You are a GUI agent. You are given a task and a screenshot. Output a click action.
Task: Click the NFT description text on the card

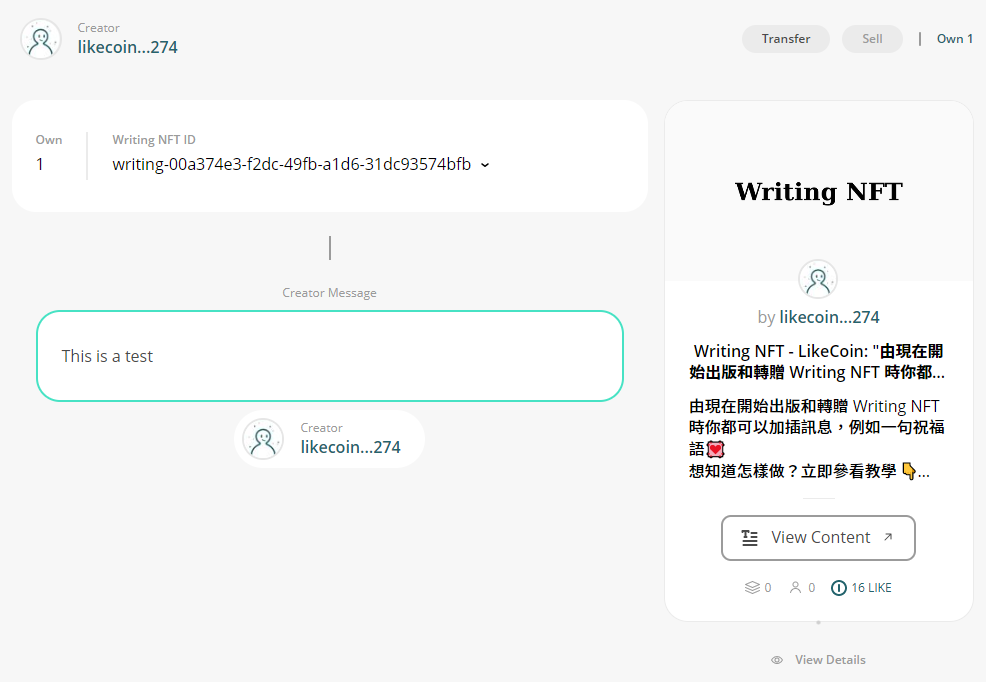pos(817,438)
